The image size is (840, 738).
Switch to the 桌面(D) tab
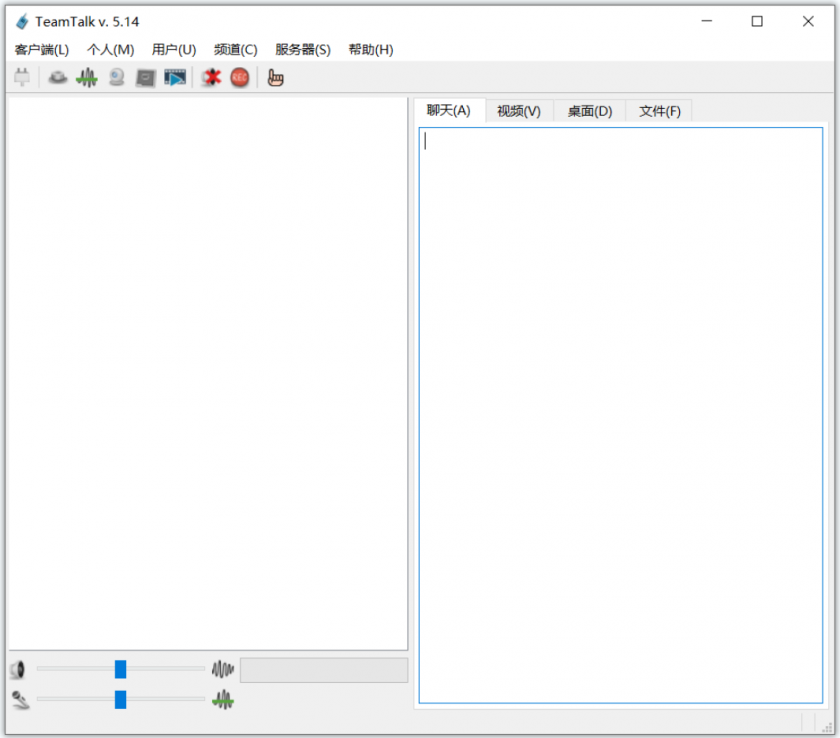point(590,111)
